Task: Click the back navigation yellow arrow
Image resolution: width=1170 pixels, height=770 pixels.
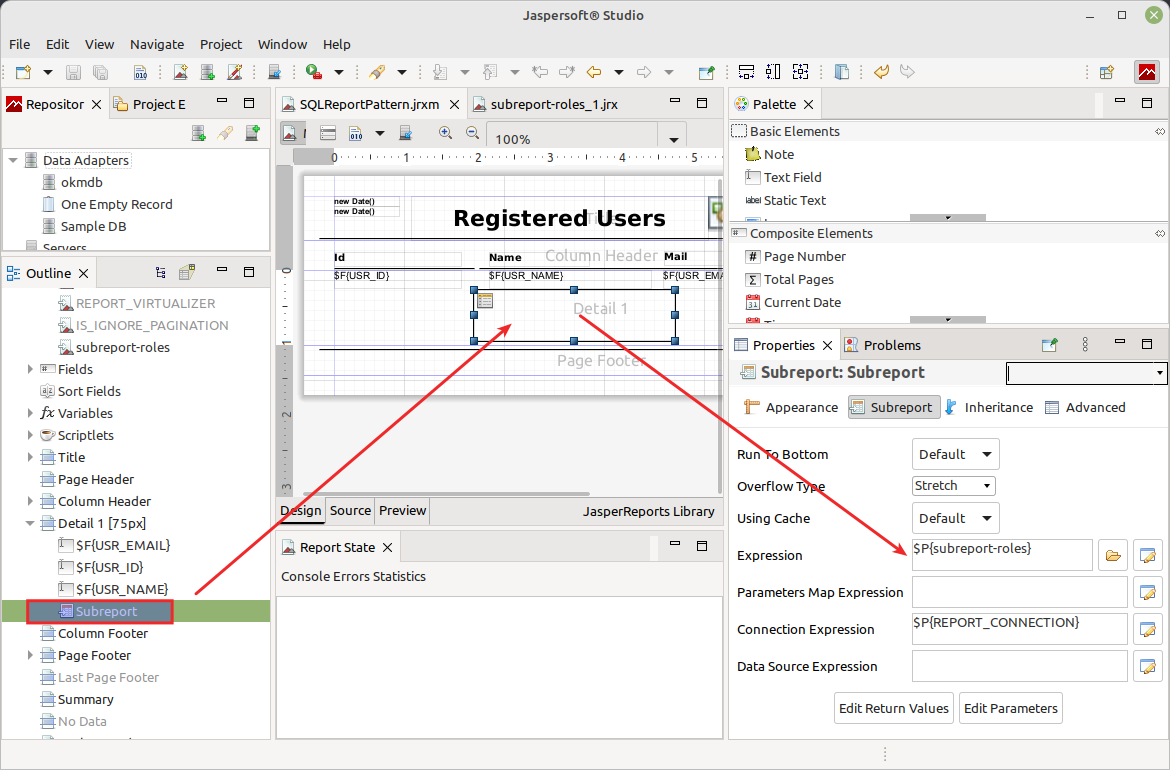Action: pos(594,72)
